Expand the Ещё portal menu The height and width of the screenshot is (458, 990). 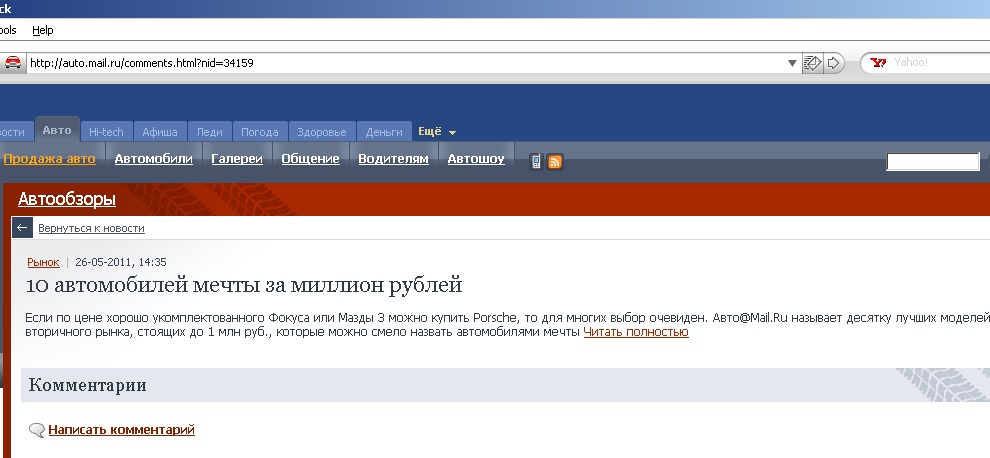pos(437,132)
